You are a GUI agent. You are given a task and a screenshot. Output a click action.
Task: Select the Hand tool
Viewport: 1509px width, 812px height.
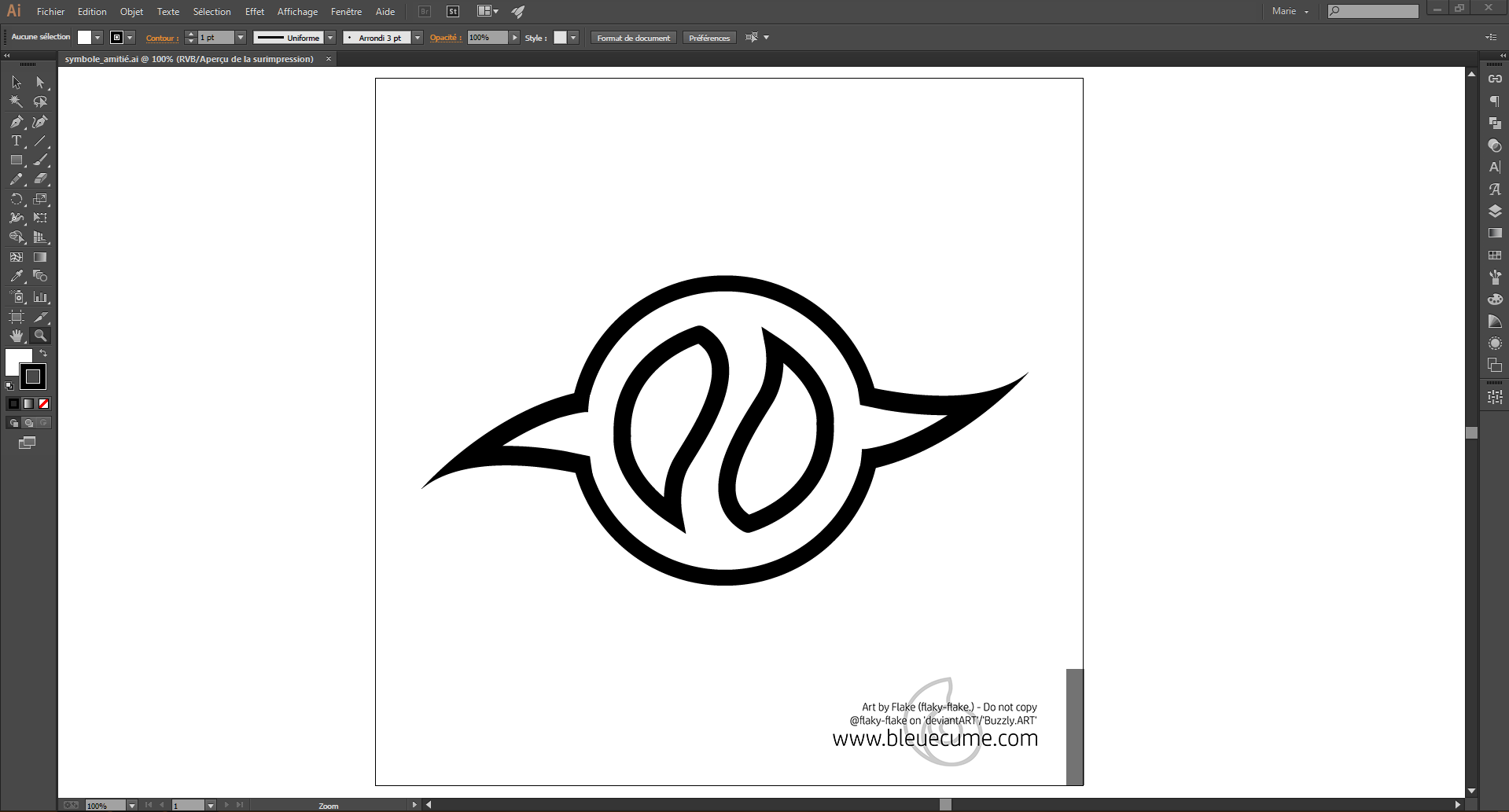tap(17, 336)
